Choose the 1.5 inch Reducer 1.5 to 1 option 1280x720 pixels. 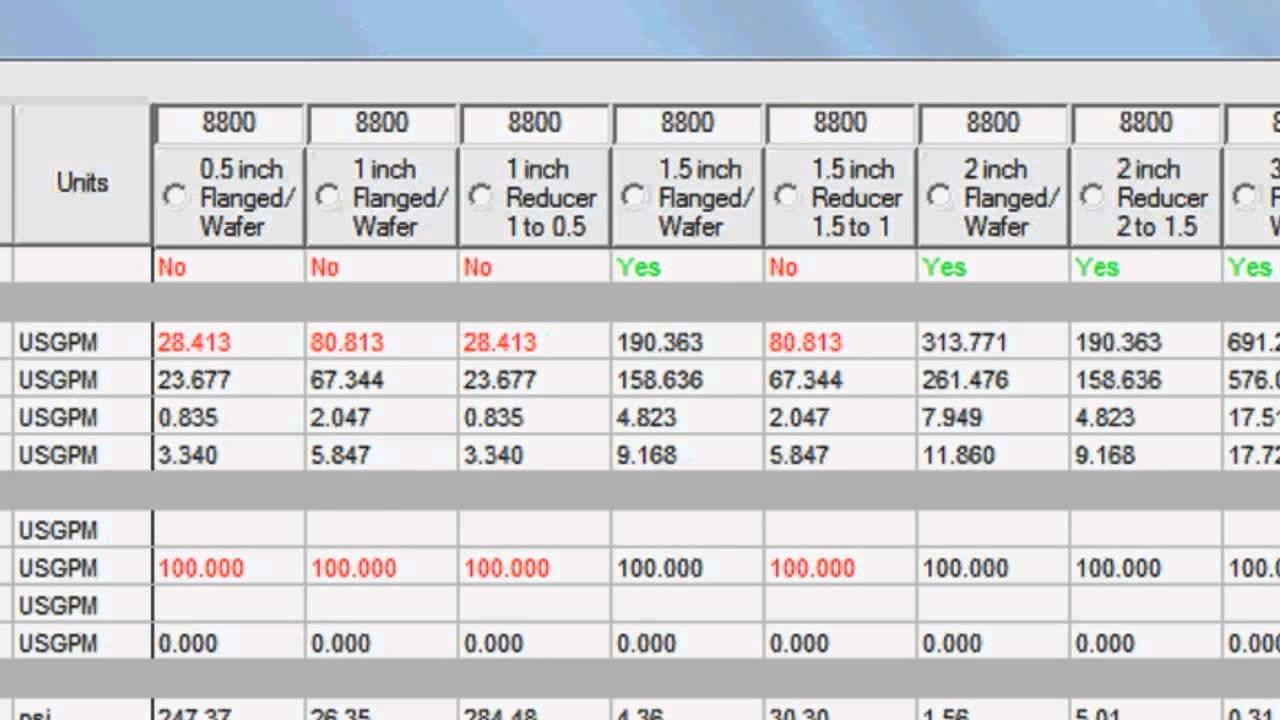tap(787, 197)
